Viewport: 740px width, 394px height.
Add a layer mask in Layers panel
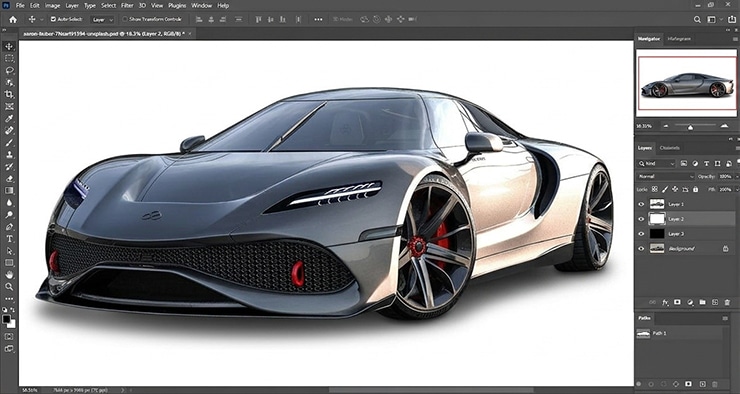point(678,302)
